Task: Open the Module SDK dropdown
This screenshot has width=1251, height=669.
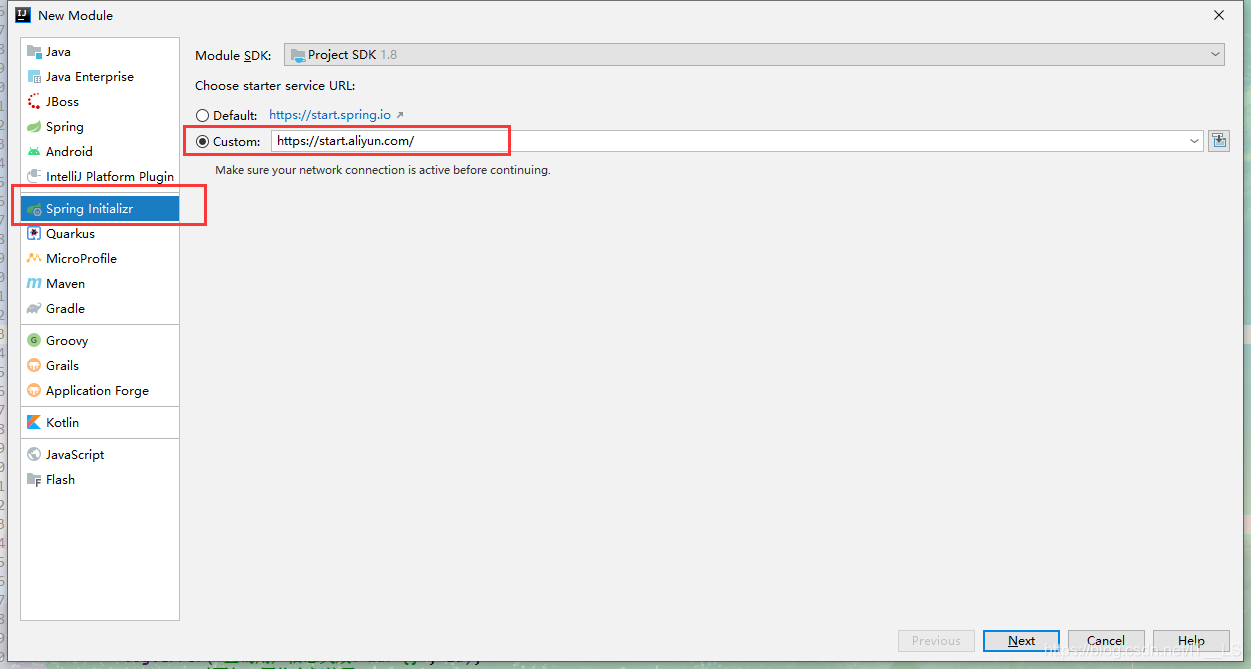Action: click(754, 55)
